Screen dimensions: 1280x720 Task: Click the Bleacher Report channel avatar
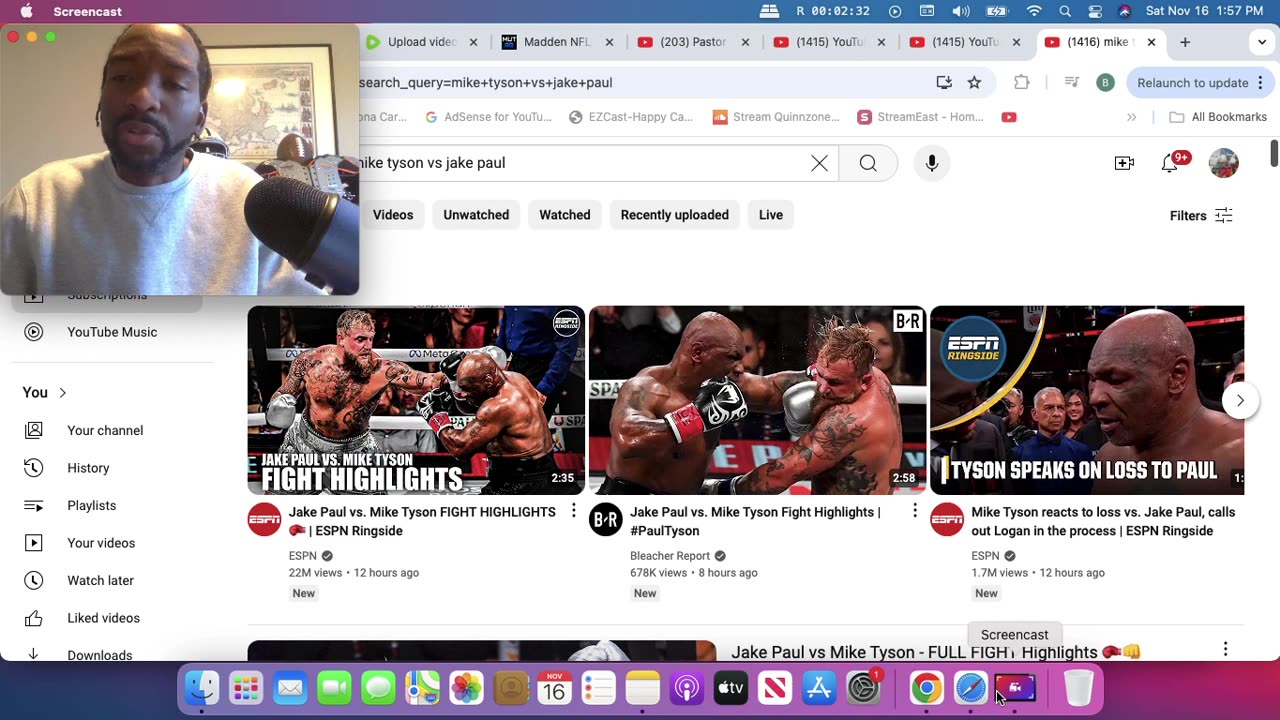coord(605,520)
